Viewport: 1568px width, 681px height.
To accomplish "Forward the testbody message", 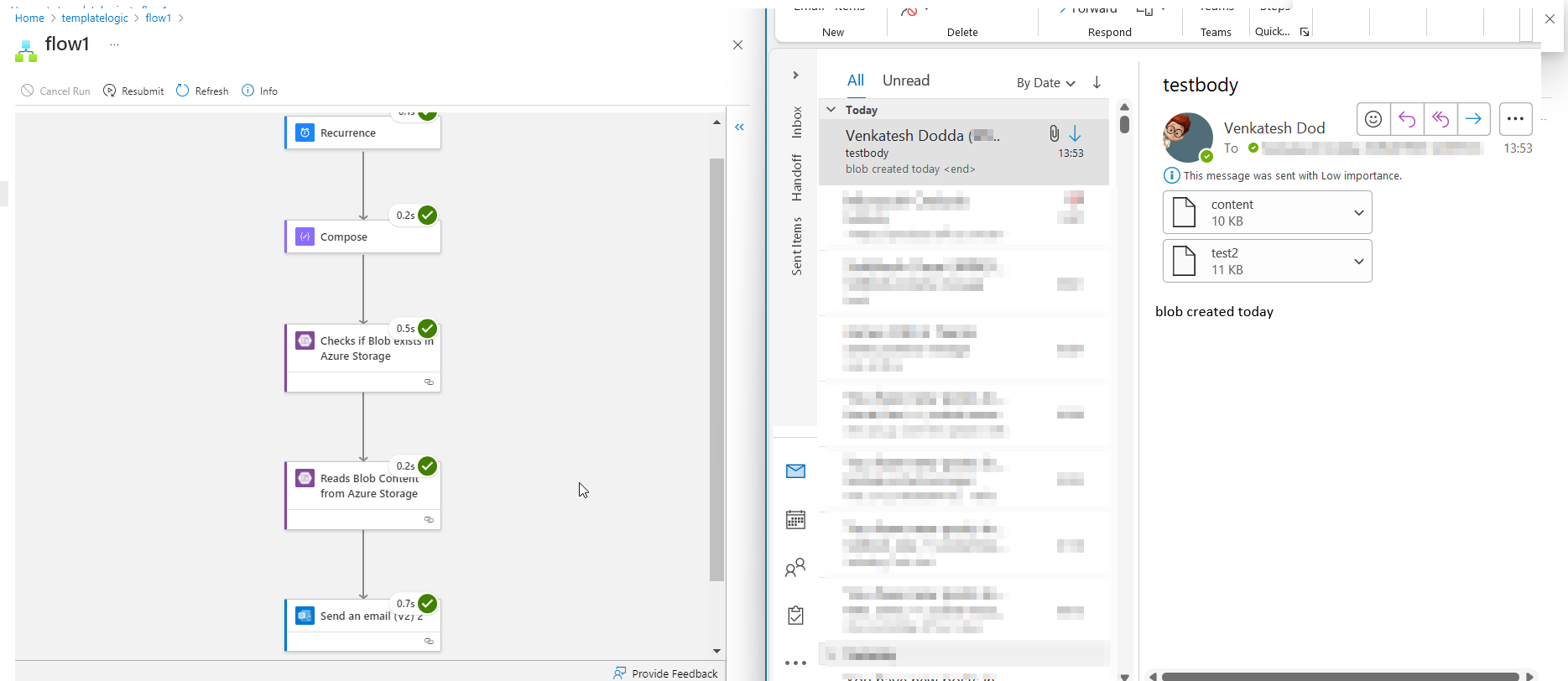I will (1473, 119).
